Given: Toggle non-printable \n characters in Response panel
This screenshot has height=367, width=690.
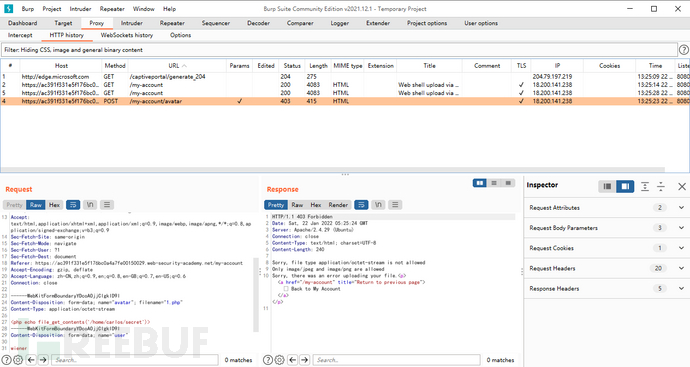Looking at the screenshot, I should coord(378,205).
